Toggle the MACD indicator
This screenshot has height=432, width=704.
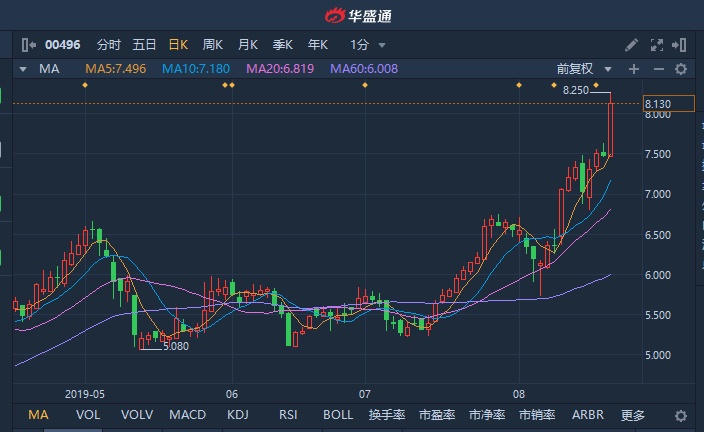(187, 415)
